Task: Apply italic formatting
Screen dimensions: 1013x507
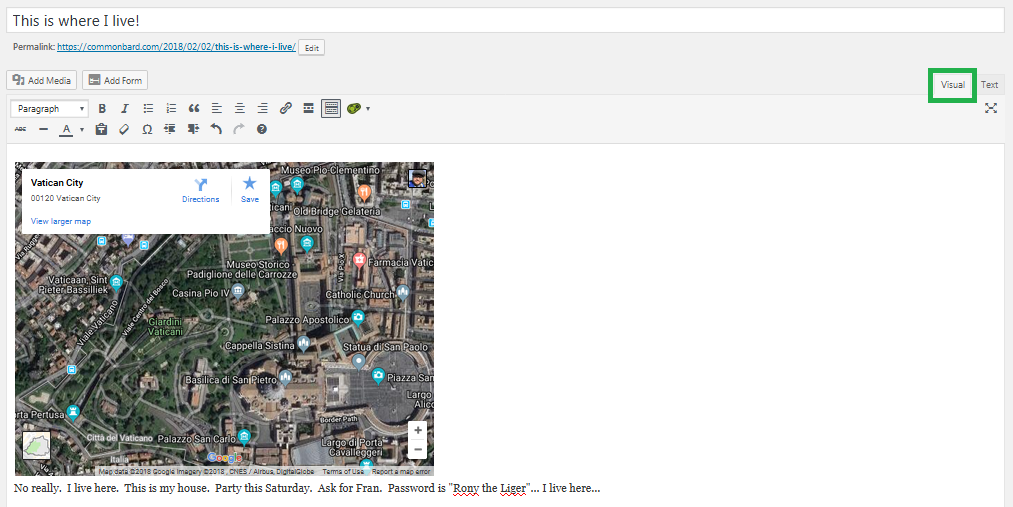Action: [125, 109]
